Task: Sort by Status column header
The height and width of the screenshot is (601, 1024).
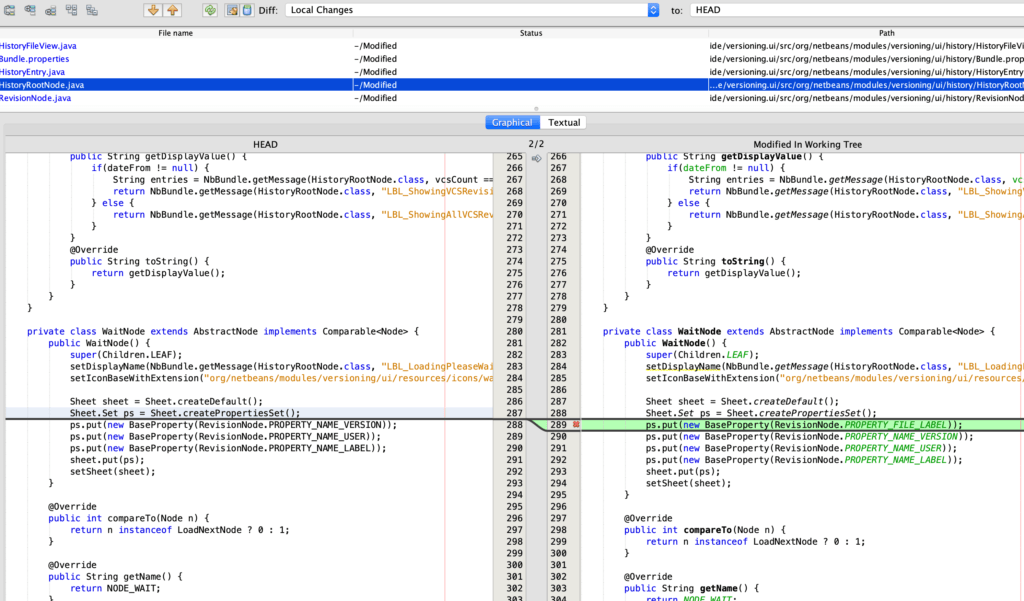Action: pos(530,33)
